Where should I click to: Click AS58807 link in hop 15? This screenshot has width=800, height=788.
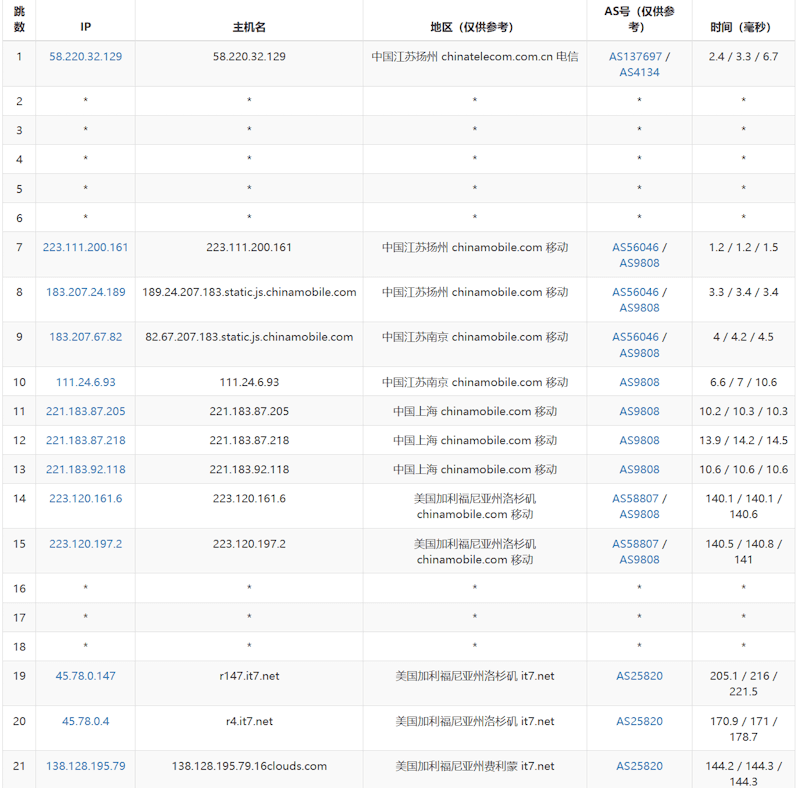coord(635,544)
